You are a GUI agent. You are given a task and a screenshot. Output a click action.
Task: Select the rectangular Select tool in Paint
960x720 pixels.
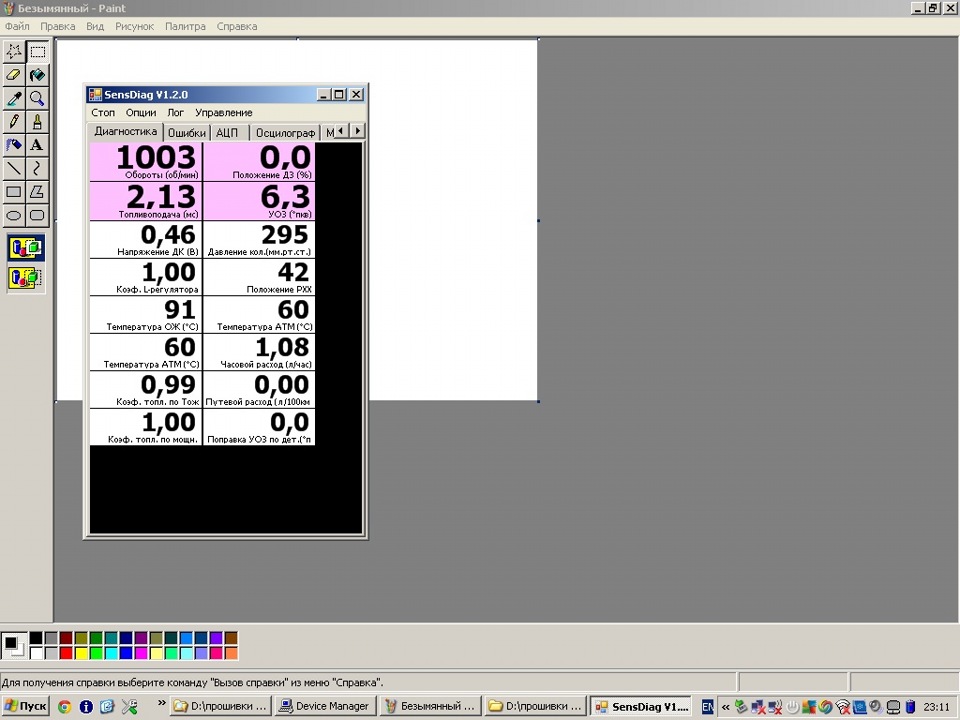[37, 51]
